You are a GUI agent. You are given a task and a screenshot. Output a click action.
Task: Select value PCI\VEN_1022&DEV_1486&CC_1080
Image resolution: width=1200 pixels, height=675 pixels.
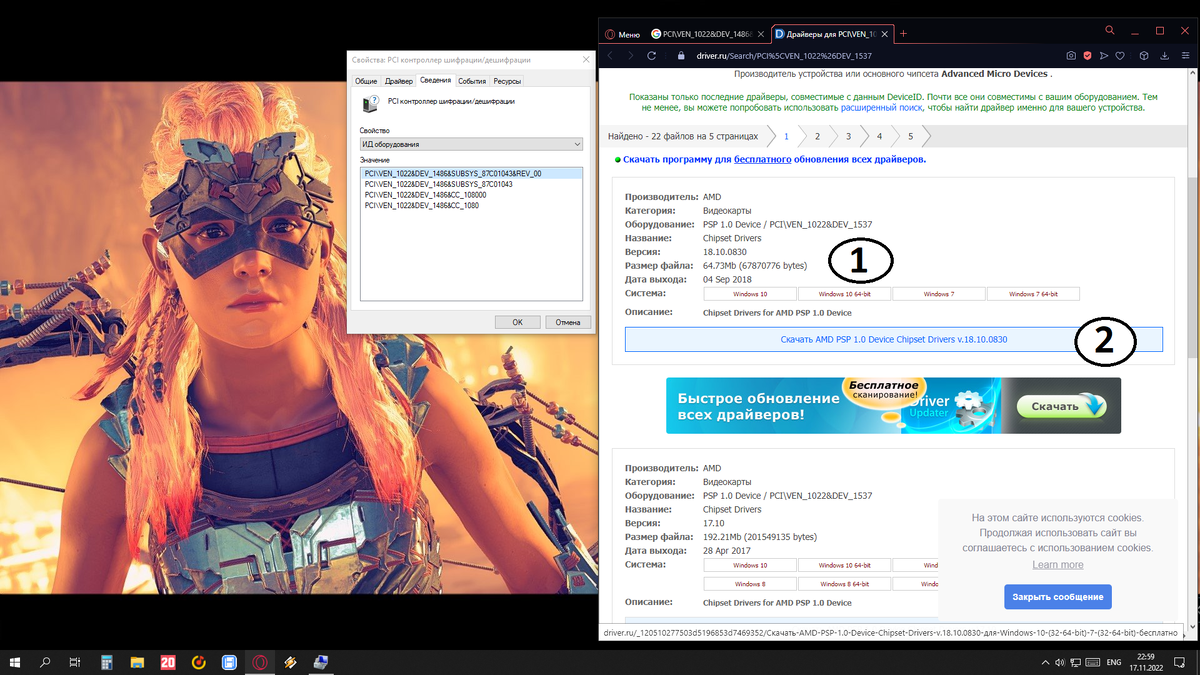point(421,205)
